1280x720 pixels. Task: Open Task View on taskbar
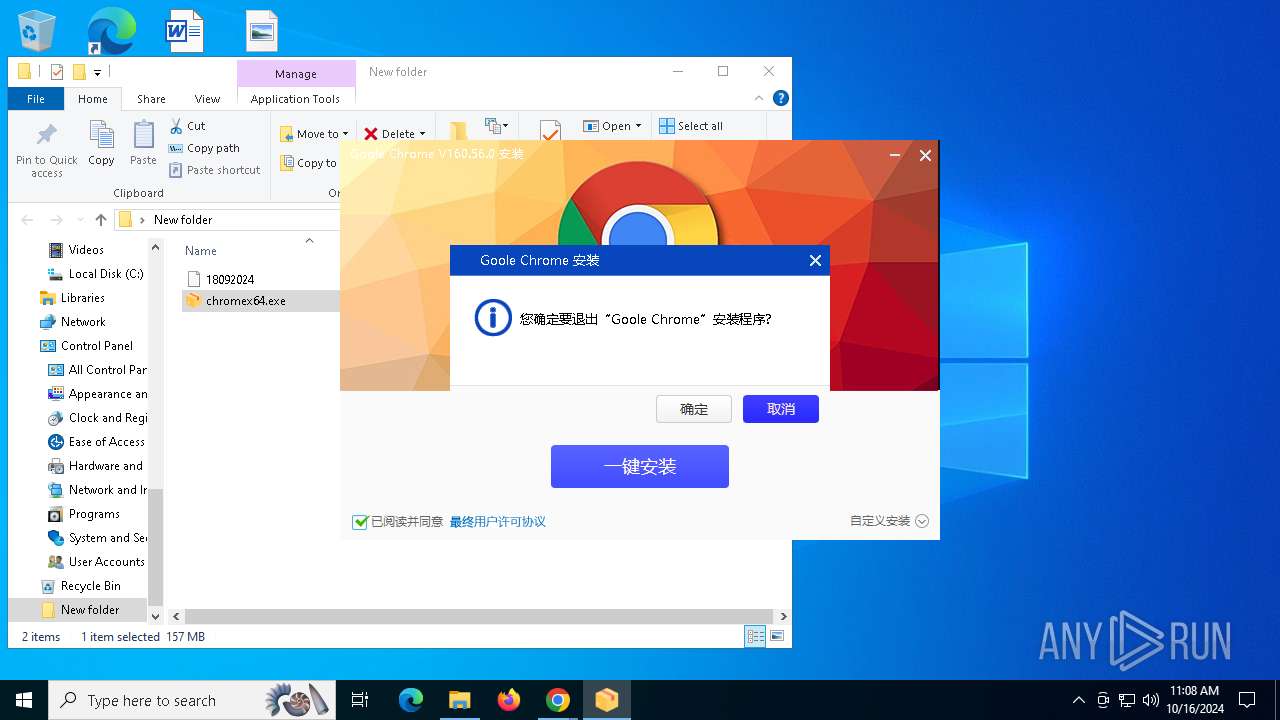point(360,700)
